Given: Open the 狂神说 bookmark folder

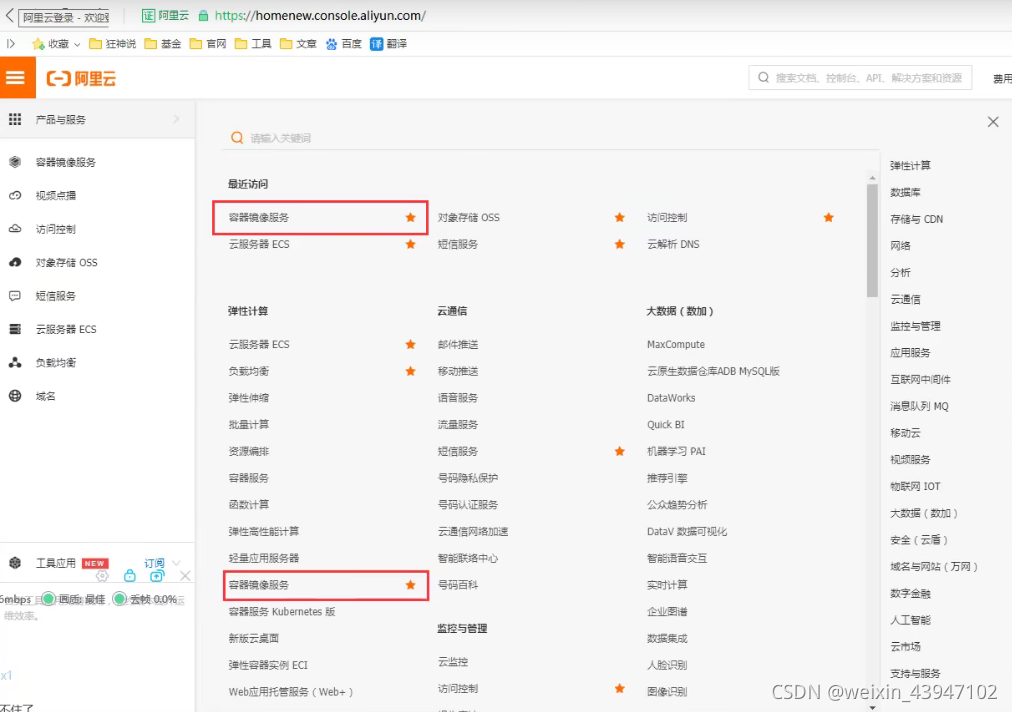Looking at the screenshot, I should (x=113, y=44).
